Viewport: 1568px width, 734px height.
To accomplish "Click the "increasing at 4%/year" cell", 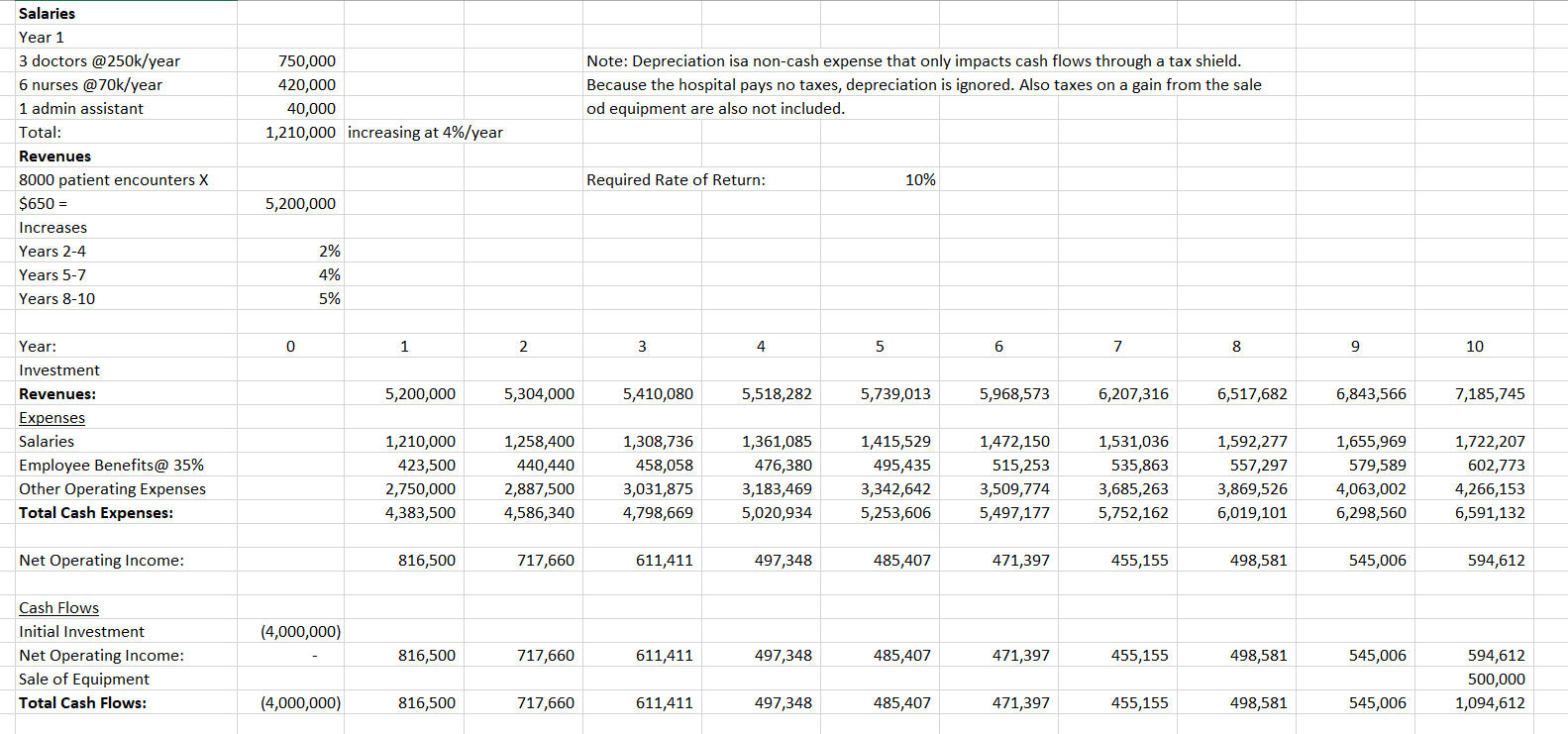I will pyautogui.click(x=425, y=132).
